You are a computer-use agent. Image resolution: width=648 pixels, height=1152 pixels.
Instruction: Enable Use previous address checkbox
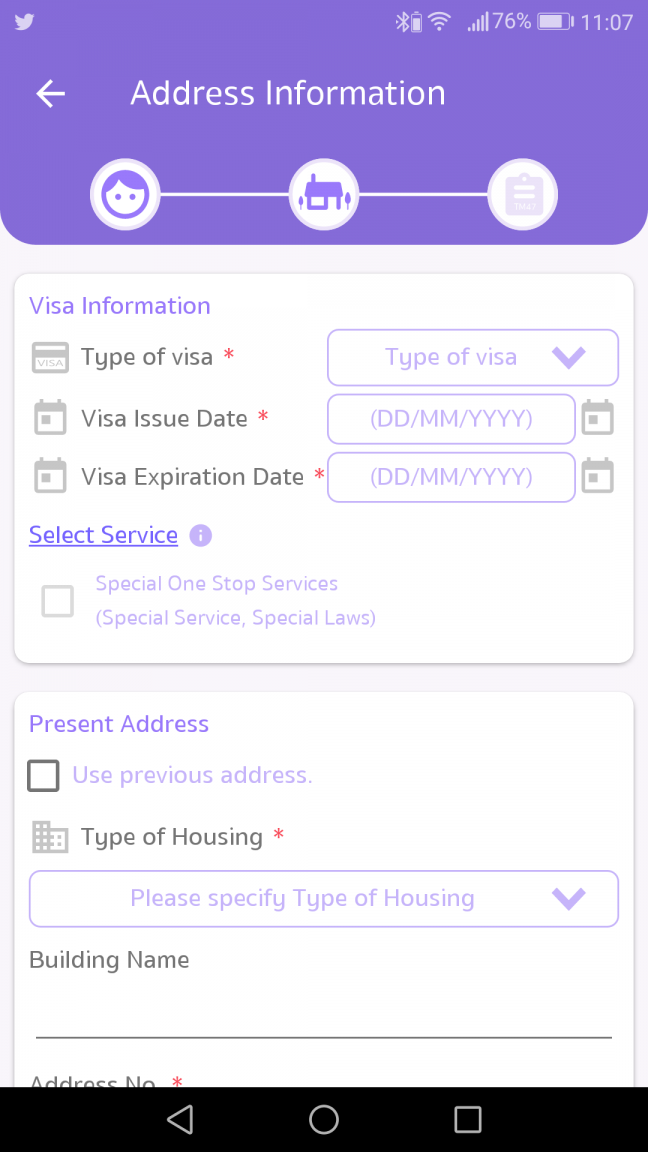point(43,775)
